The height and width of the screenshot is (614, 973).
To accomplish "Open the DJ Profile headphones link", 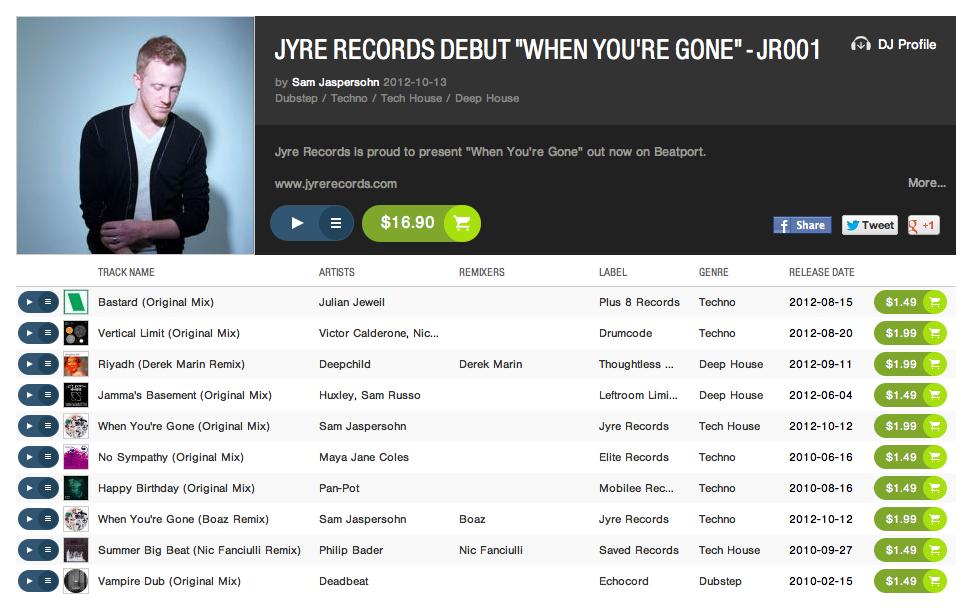I will 894,44.
